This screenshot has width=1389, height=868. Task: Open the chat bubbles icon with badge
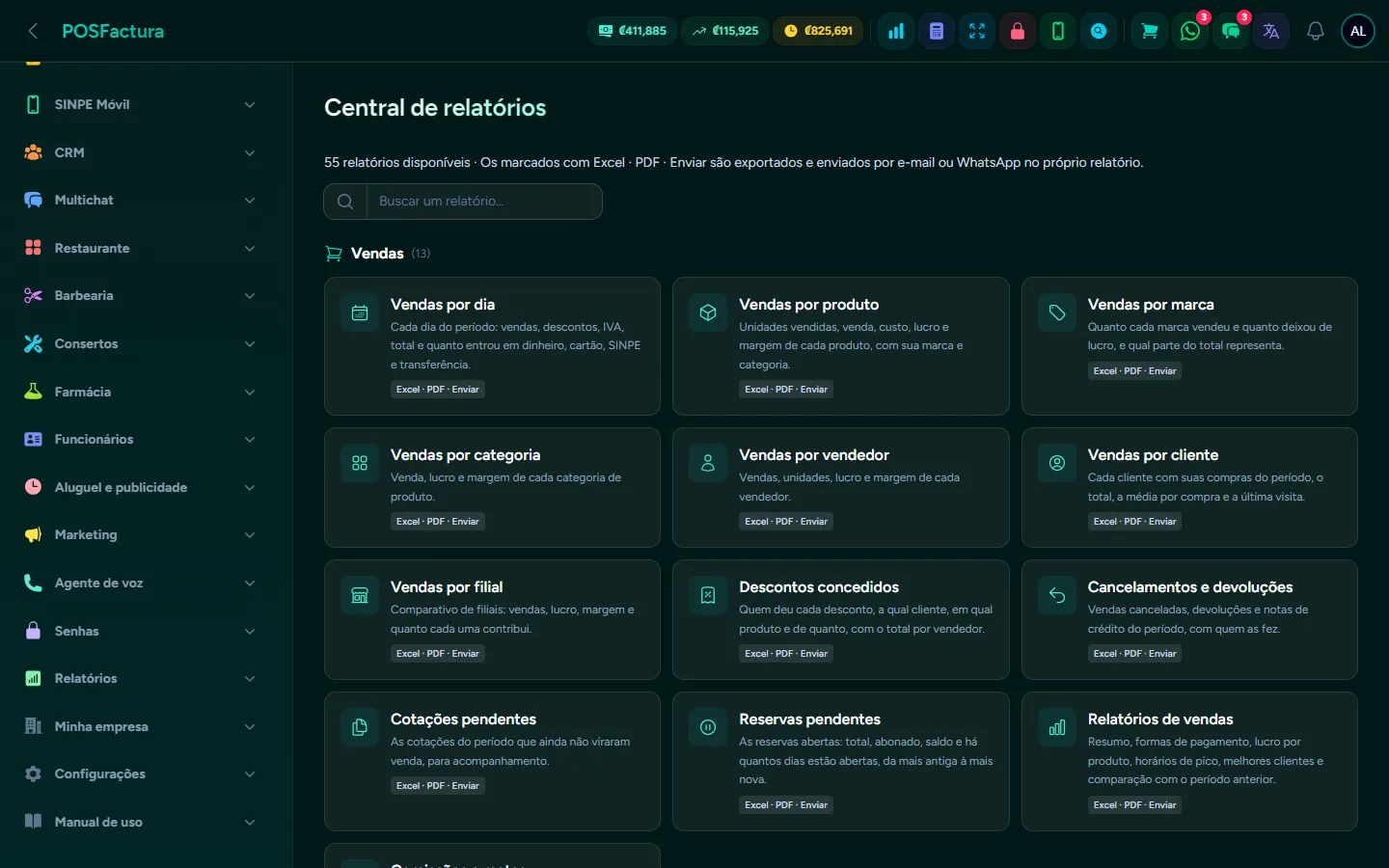(1231, 31)
